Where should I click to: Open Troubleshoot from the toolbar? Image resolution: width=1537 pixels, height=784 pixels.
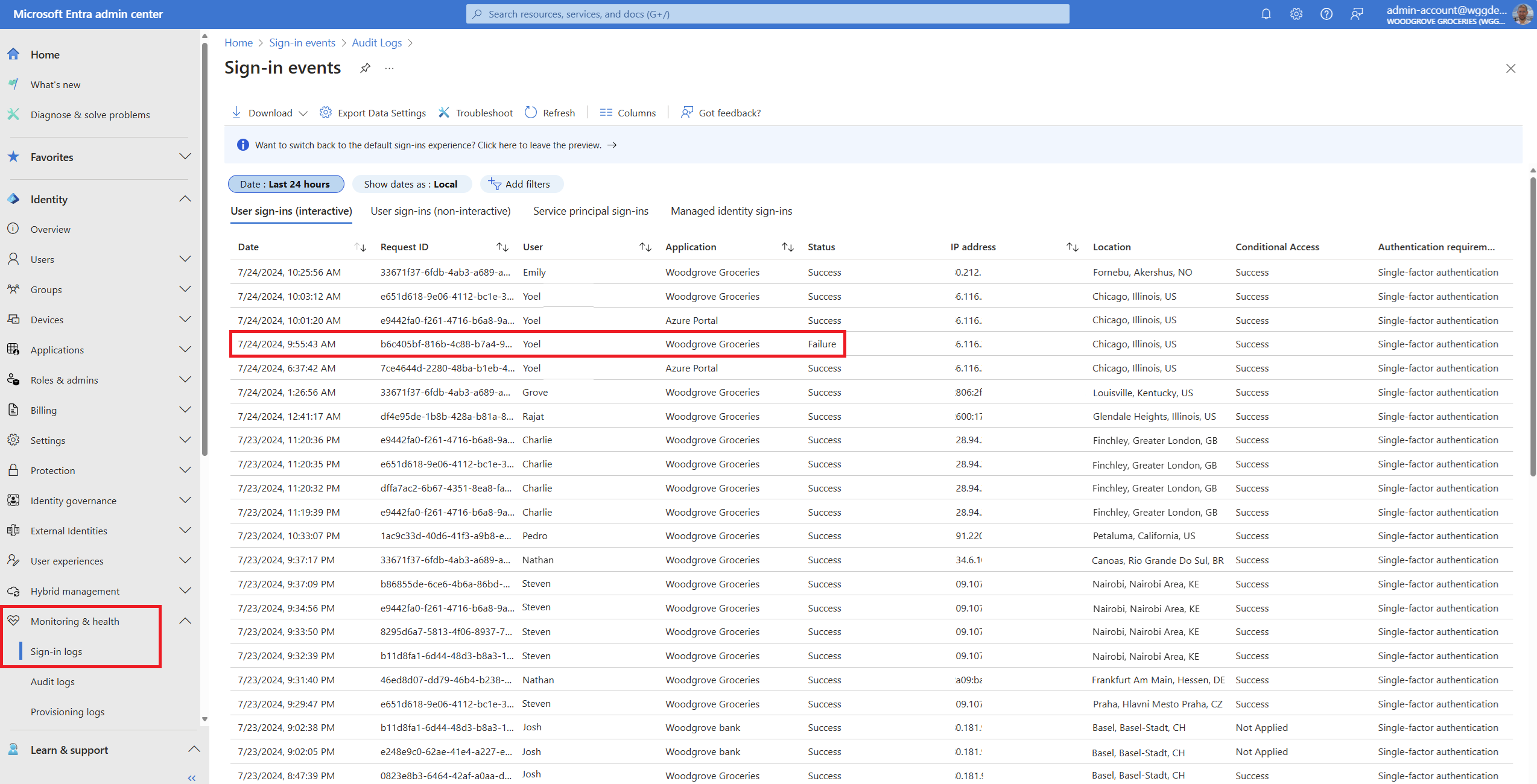click(475, 113)
